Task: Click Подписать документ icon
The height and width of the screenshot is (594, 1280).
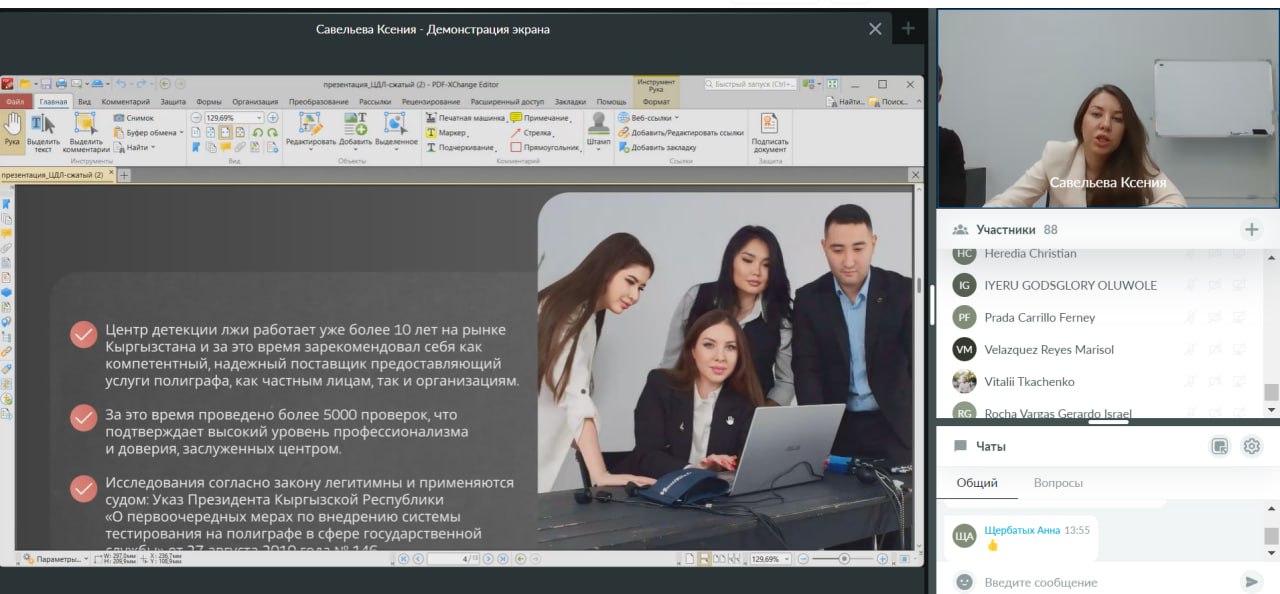Action: pos(769,131)
